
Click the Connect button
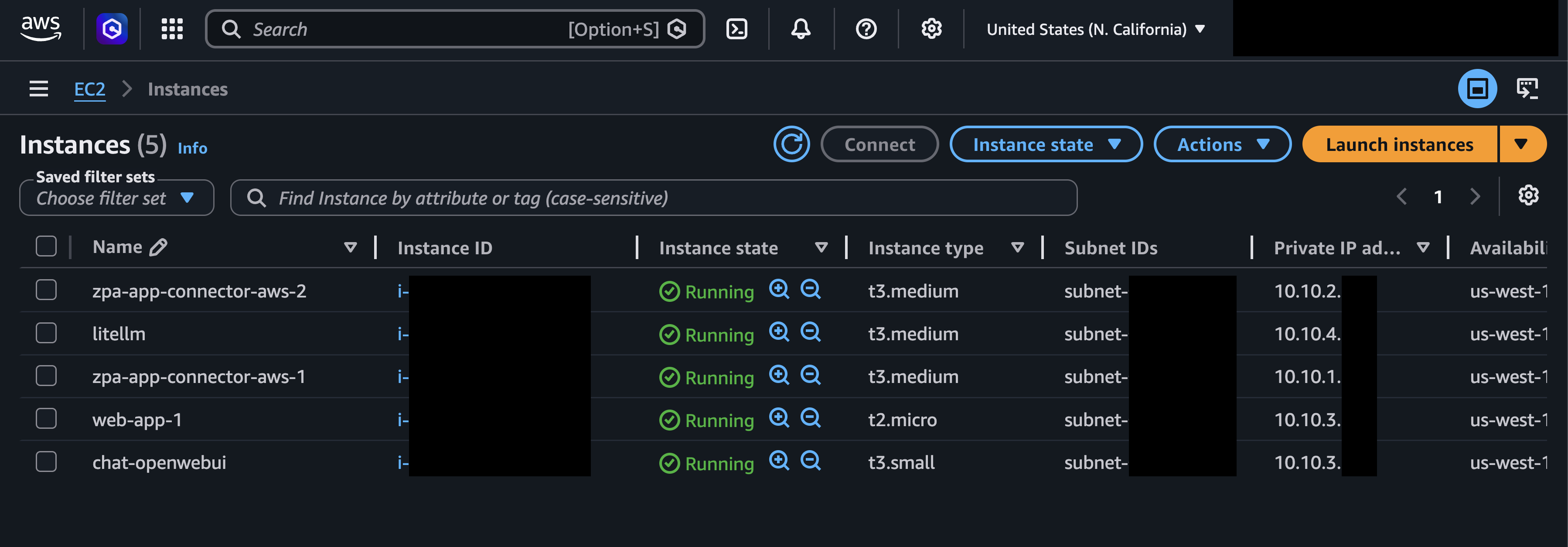pyautogui.click(x=879, y=144)
